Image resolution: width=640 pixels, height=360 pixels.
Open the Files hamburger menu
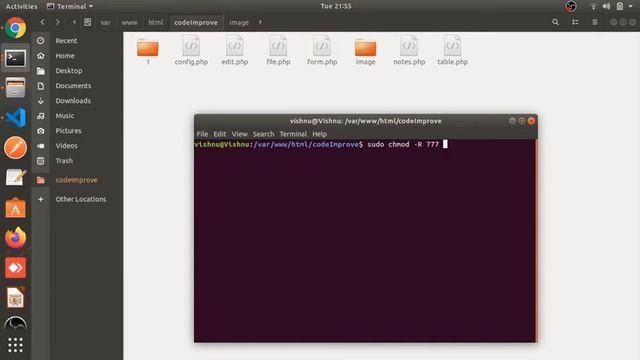[595, 22]
